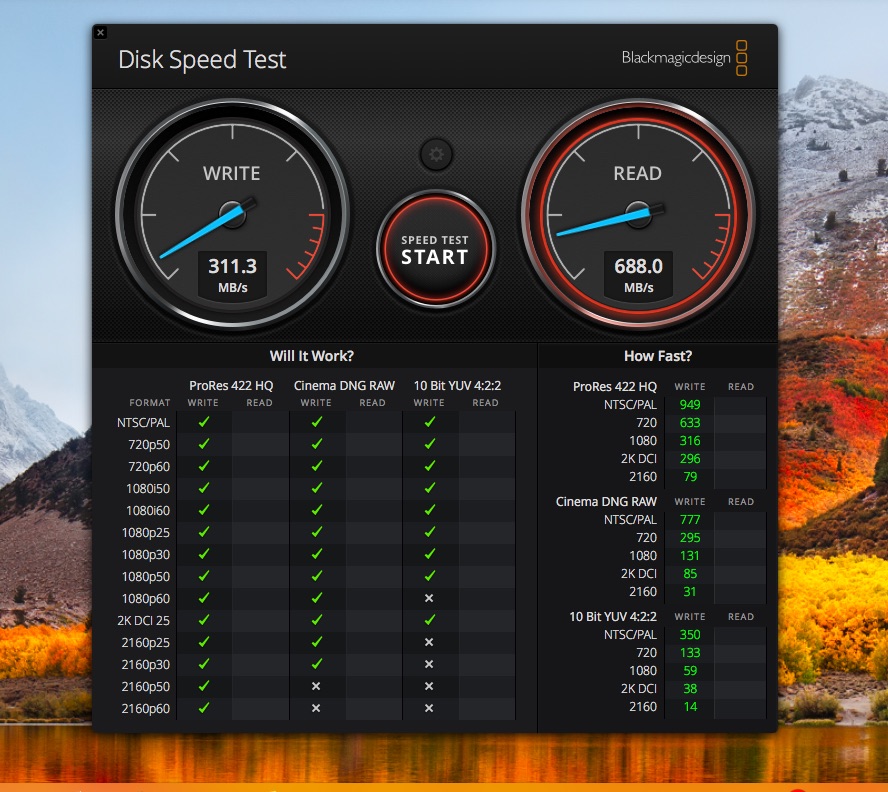Click the READ gauge needle dial
This screenshot has width=888, height=792.
637,212
